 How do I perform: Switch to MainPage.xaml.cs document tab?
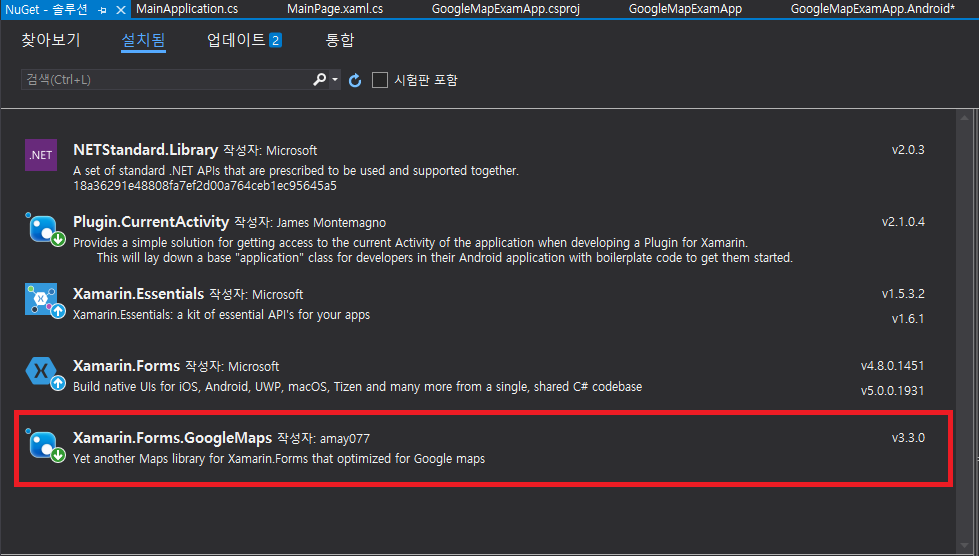[x=335, y=9]
